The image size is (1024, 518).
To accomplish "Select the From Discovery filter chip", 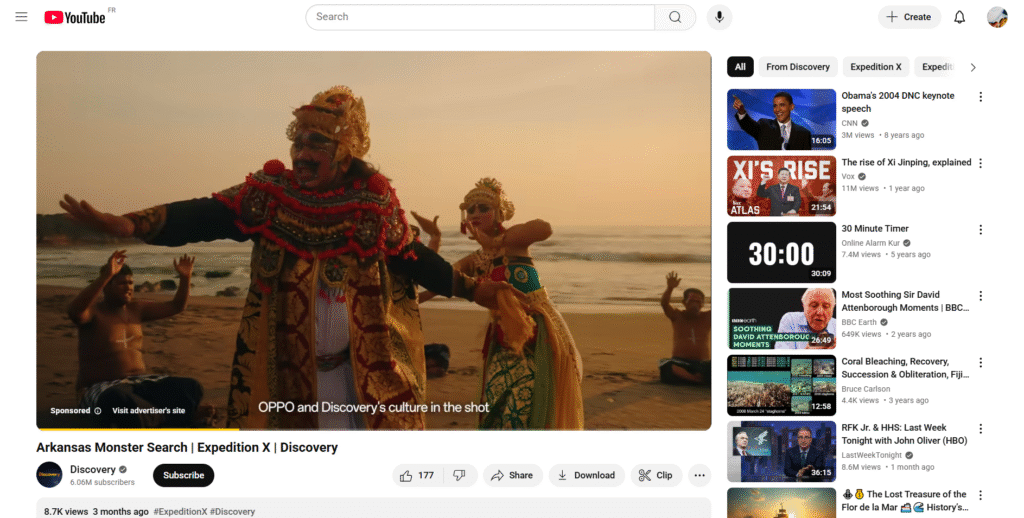I will click(x=797, y=67).
